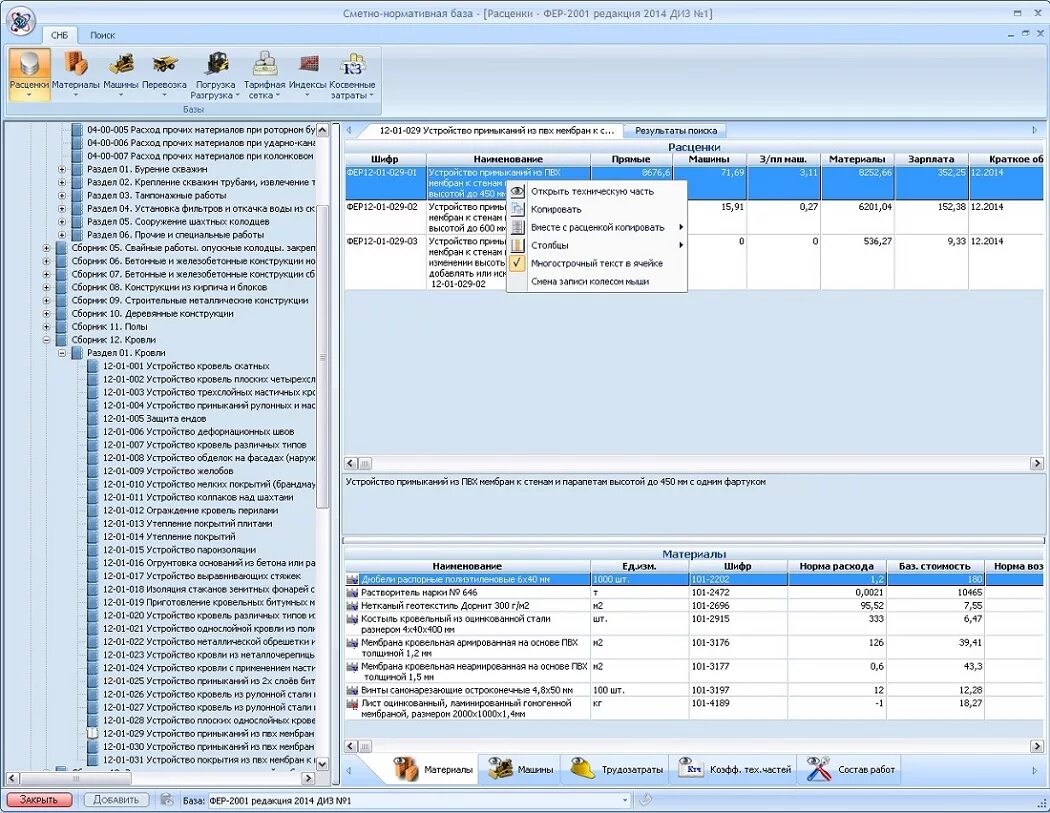
Task: Click material icon of Дюбели распорные row
Action: pos(352,579)
